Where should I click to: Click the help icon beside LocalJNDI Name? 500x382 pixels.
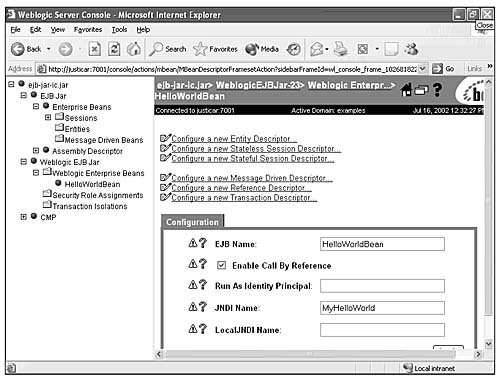[203, 329]
